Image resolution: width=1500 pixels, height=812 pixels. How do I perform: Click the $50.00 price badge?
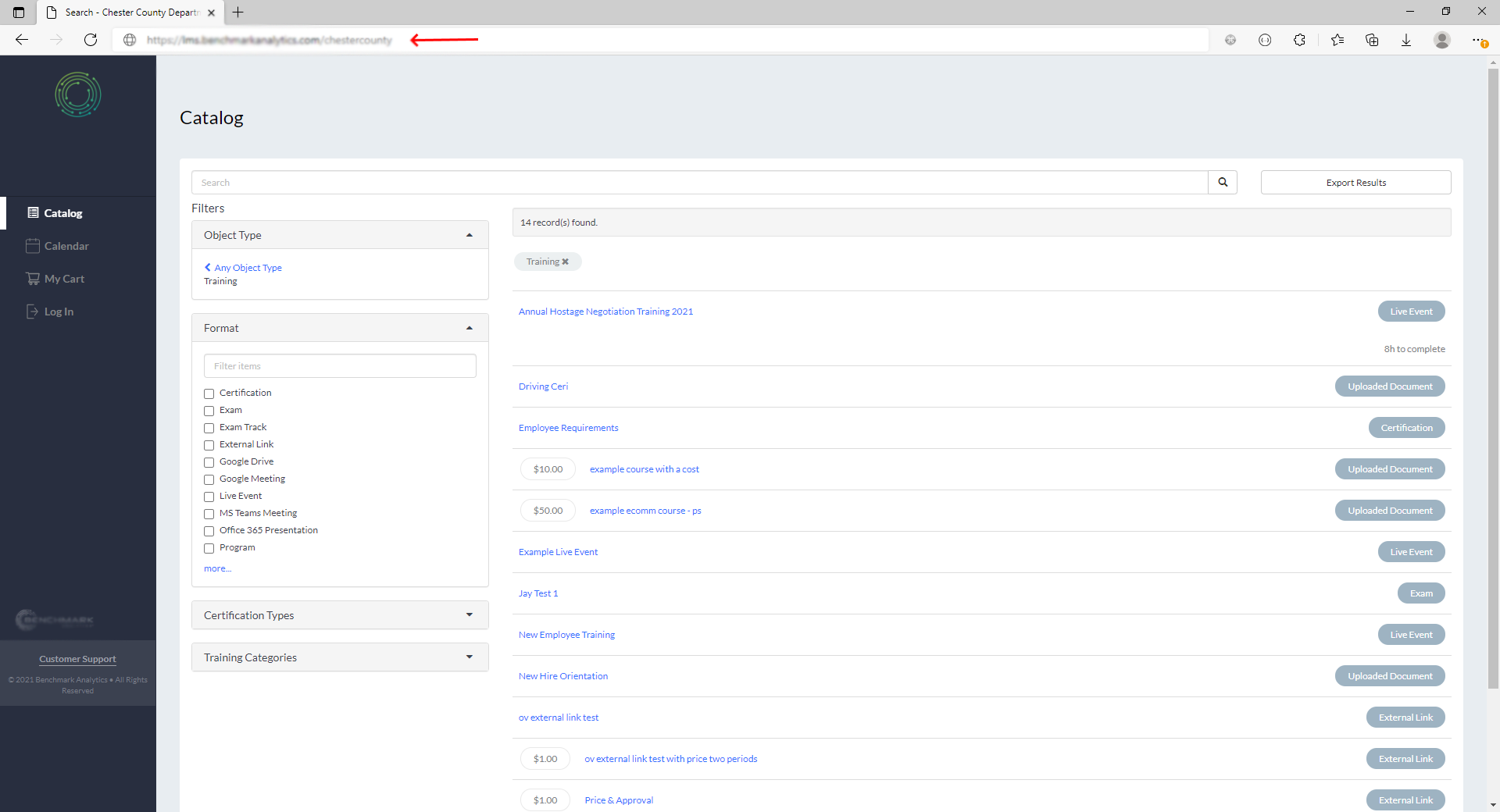(548, 511)
